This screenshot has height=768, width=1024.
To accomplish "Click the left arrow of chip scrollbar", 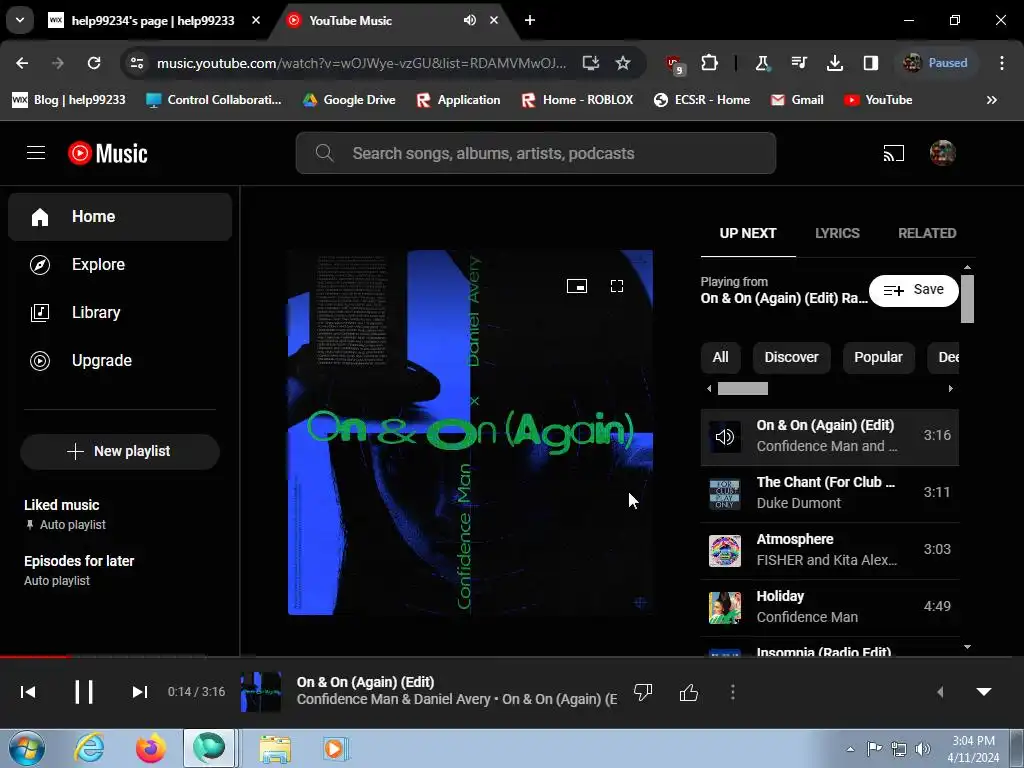I will point(709,389).
